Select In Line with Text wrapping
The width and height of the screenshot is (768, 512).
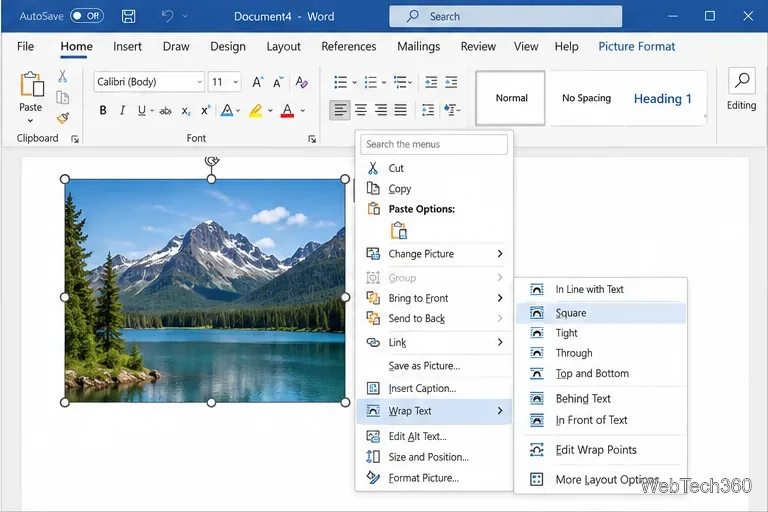601,290
